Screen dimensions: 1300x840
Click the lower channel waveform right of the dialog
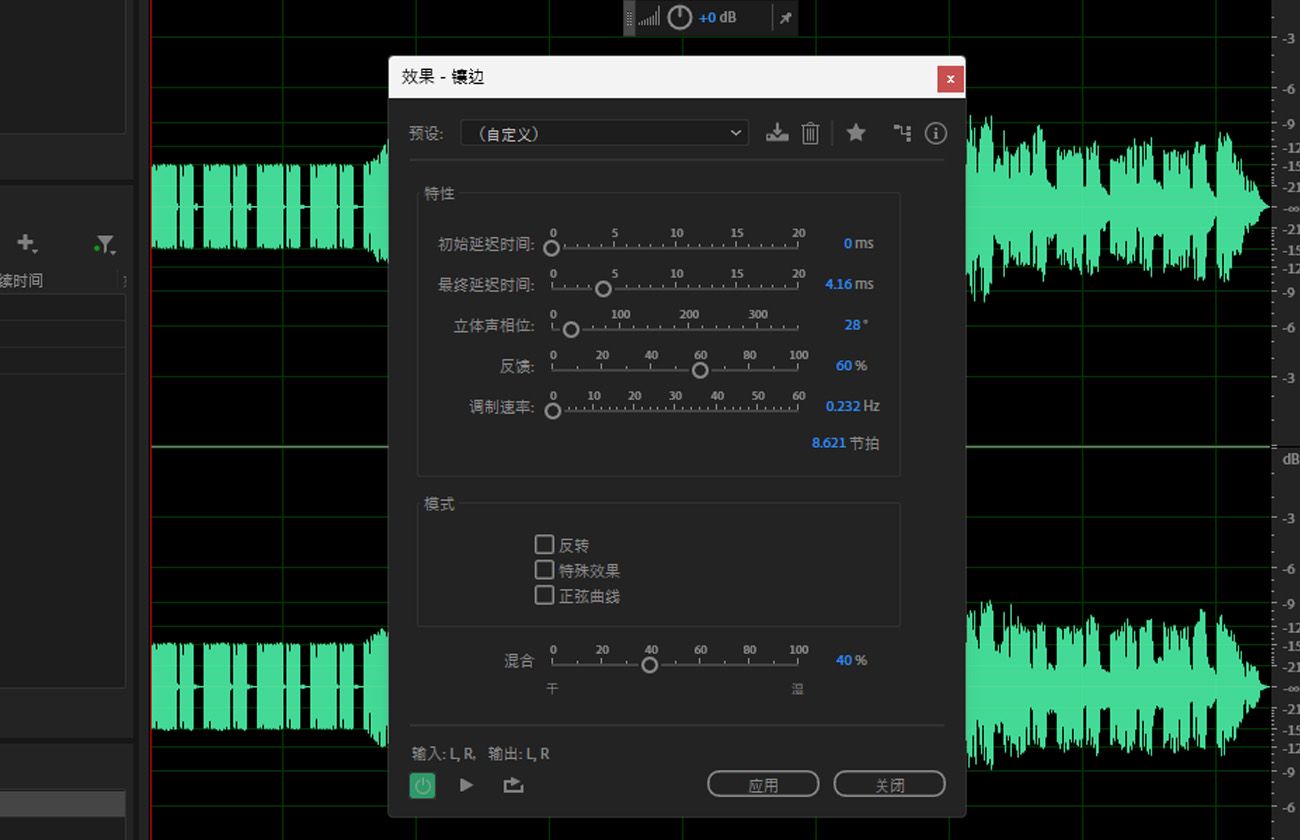tap(1118, 687)
